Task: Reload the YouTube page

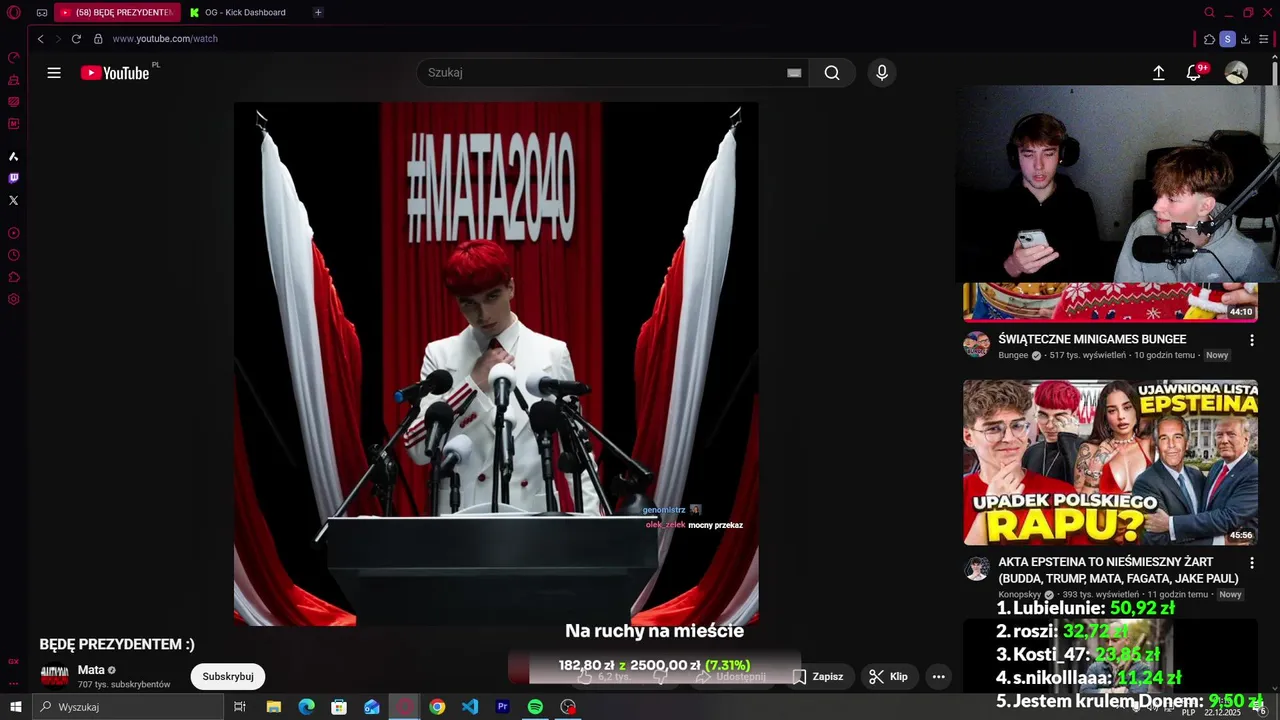Action: click(76, 39)
